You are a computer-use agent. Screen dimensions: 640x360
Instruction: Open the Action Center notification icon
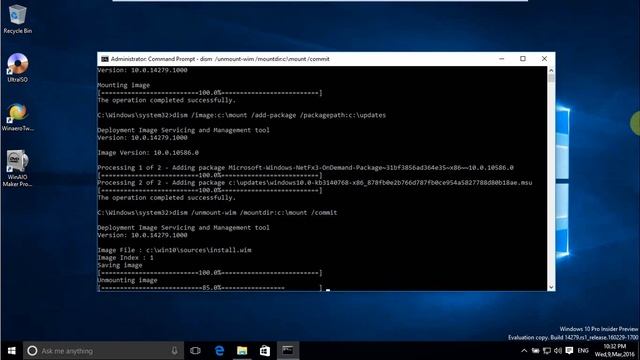tap(569, 351)
